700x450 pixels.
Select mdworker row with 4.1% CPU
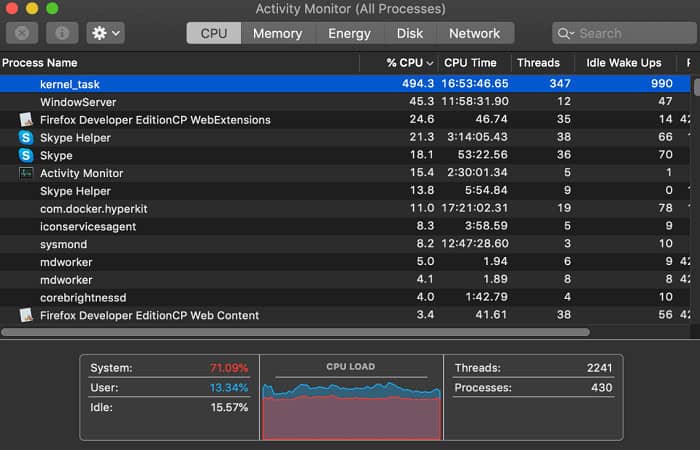[x=345, y=279]
